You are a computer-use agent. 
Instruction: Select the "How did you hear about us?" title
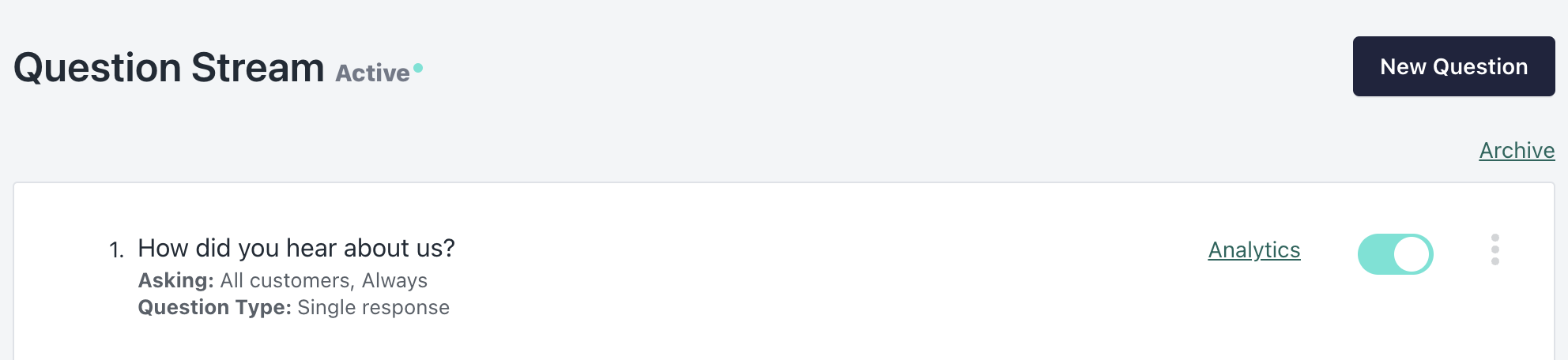[296, 248]
